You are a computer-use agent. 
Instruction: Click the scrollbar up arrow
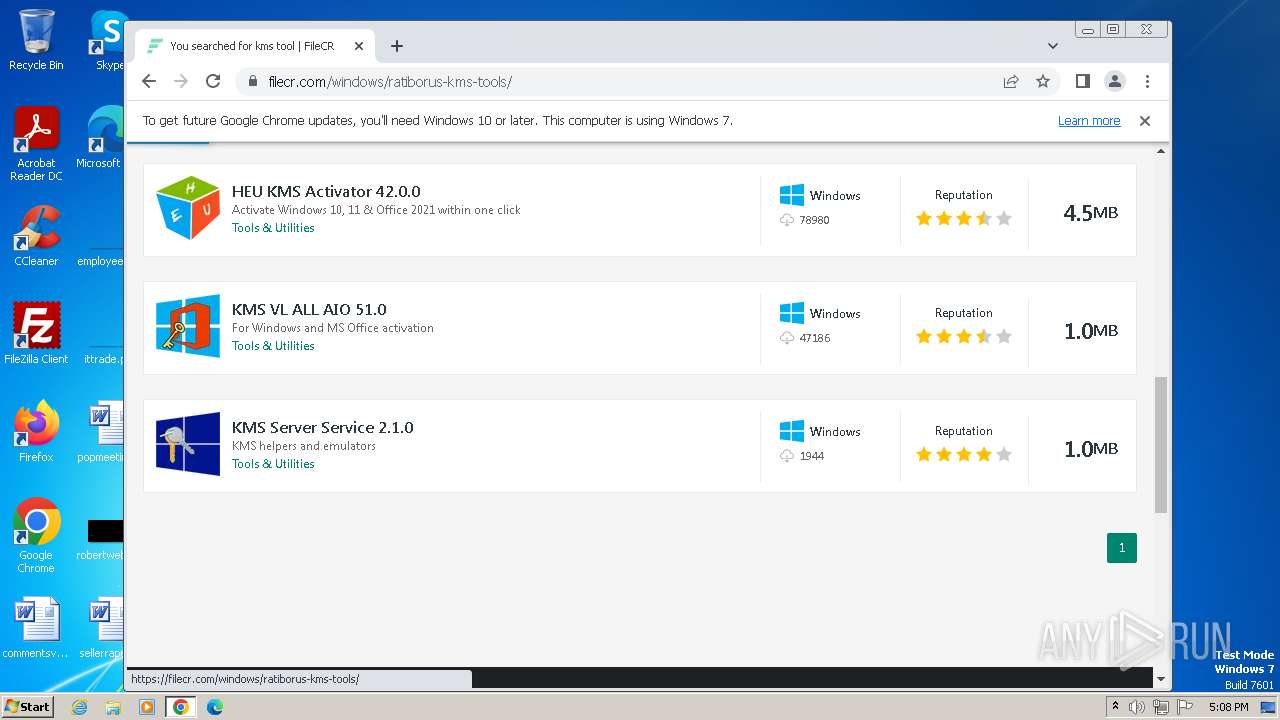1161,151
